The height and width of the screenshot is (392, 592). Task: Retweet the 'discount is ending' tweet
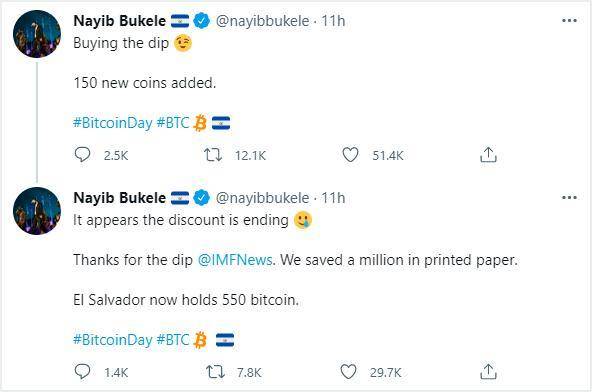[216, 372]
